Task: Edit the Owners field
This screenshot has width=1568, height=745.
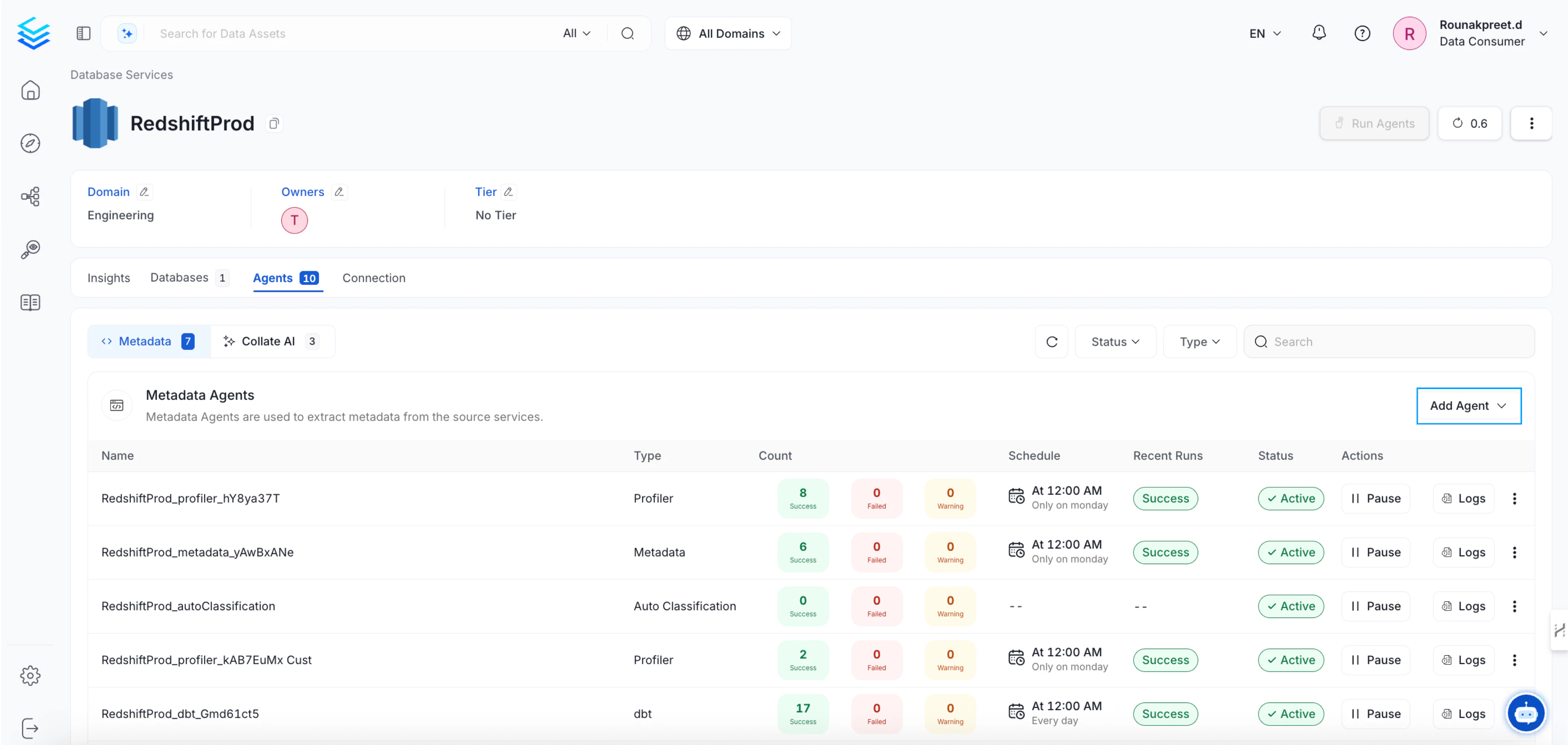Action: 339,192
